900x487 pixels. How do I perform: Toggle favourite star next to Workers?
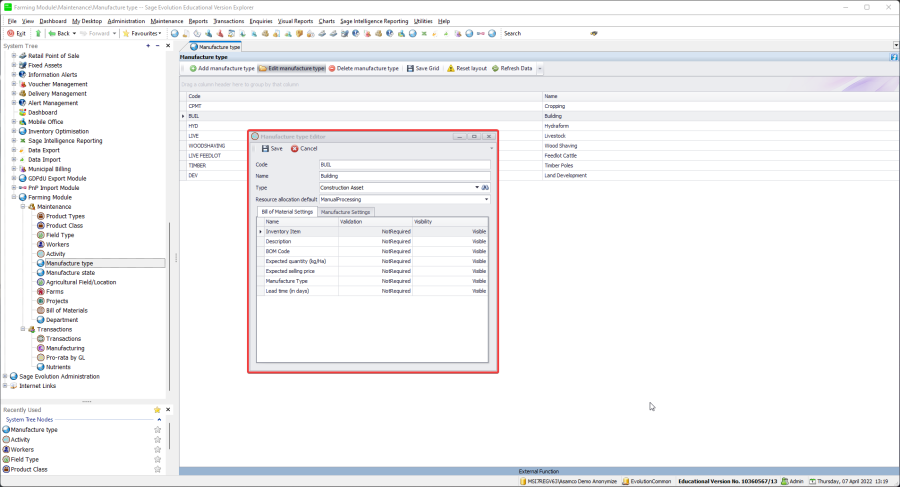157,449
